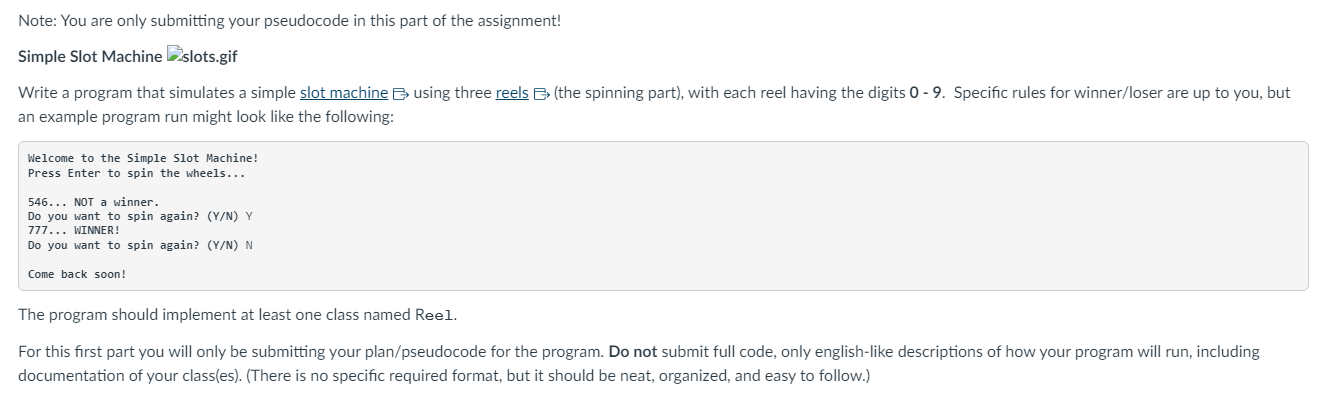The width and height of the screenshot is (1329, 409).
Task: Follow the reels hyperlink
Action: click(x=513, y=92)
